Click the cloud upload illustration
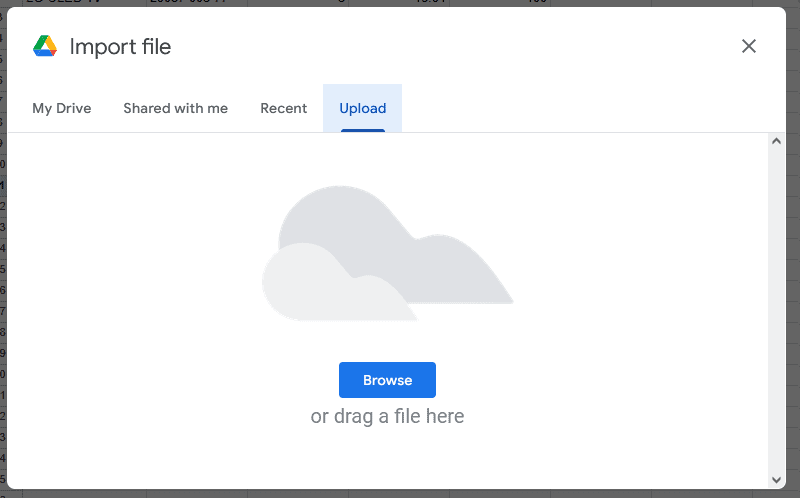Viewport: 800px width, 498px height. coord(387,253)
